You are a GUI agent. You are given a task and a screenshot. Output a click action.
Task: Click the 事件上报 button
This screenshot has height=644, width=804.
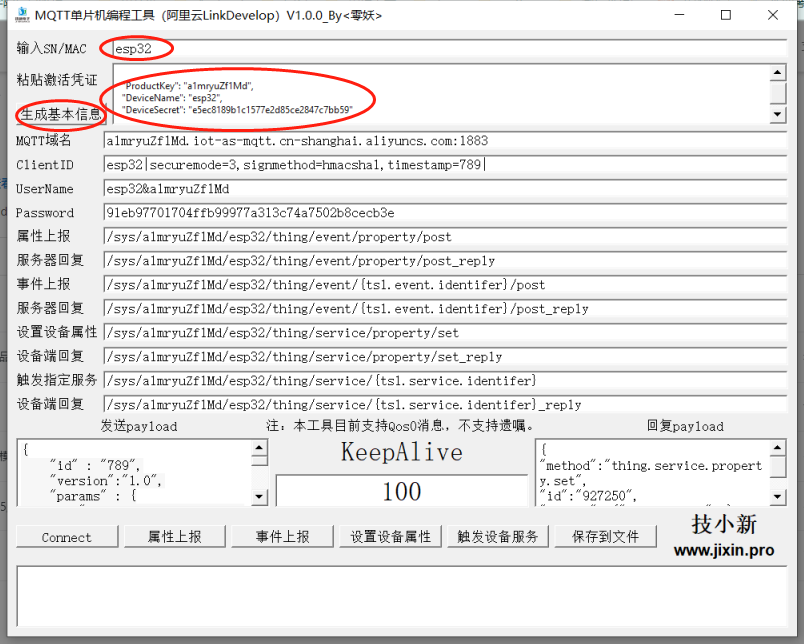(x=283, y=537)
